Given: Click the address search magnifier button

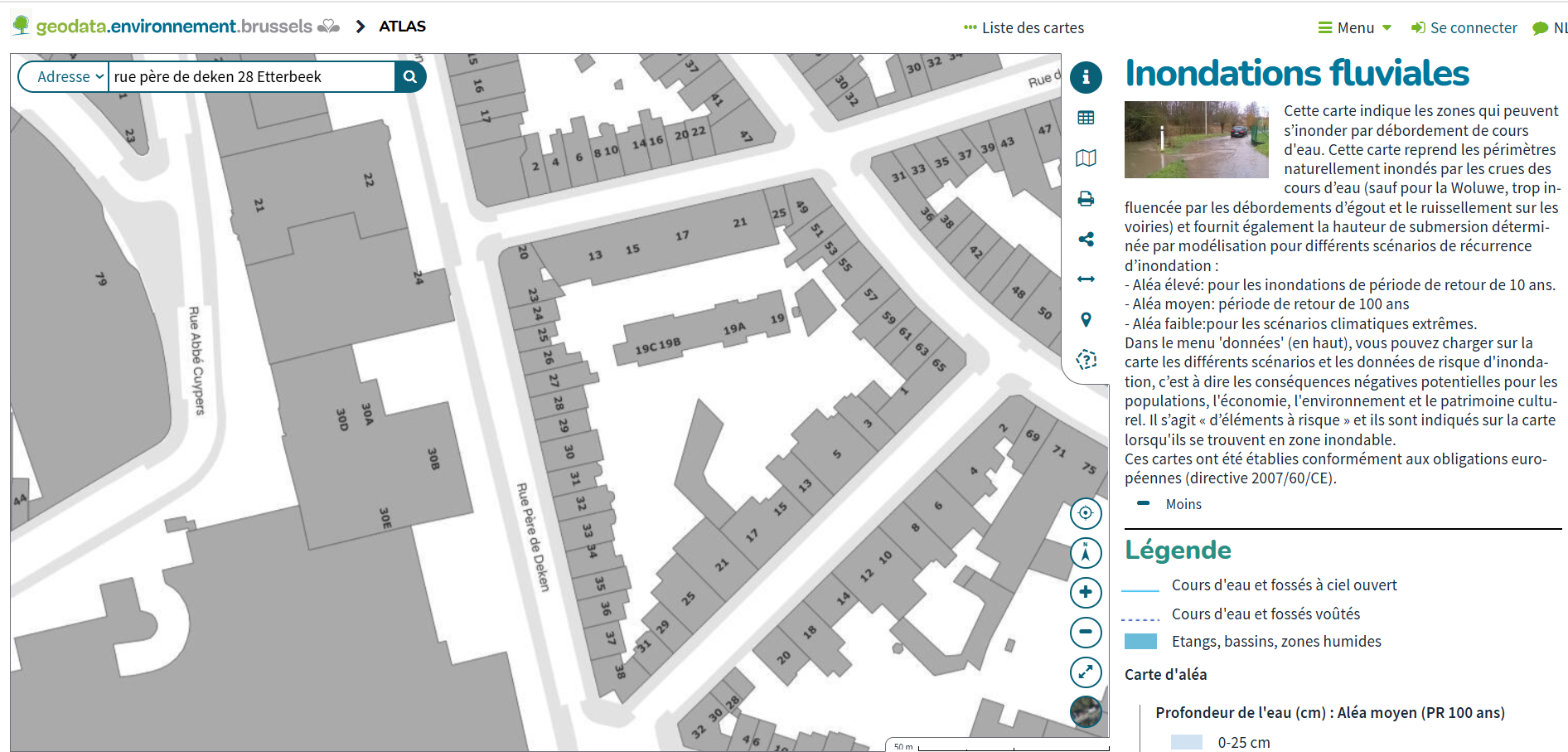Looking at the screenshot, I should [x=410, y=77].
